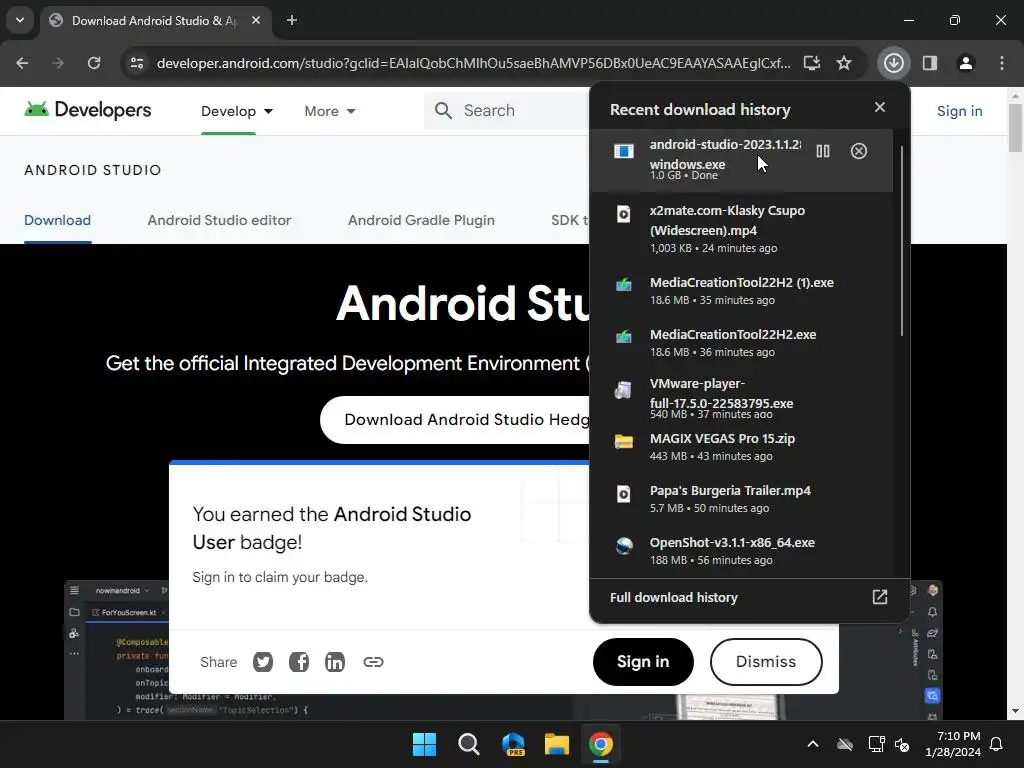This screenshot has width=1024, height=768.
Task: Open Full download history
Action: (750, 597)
